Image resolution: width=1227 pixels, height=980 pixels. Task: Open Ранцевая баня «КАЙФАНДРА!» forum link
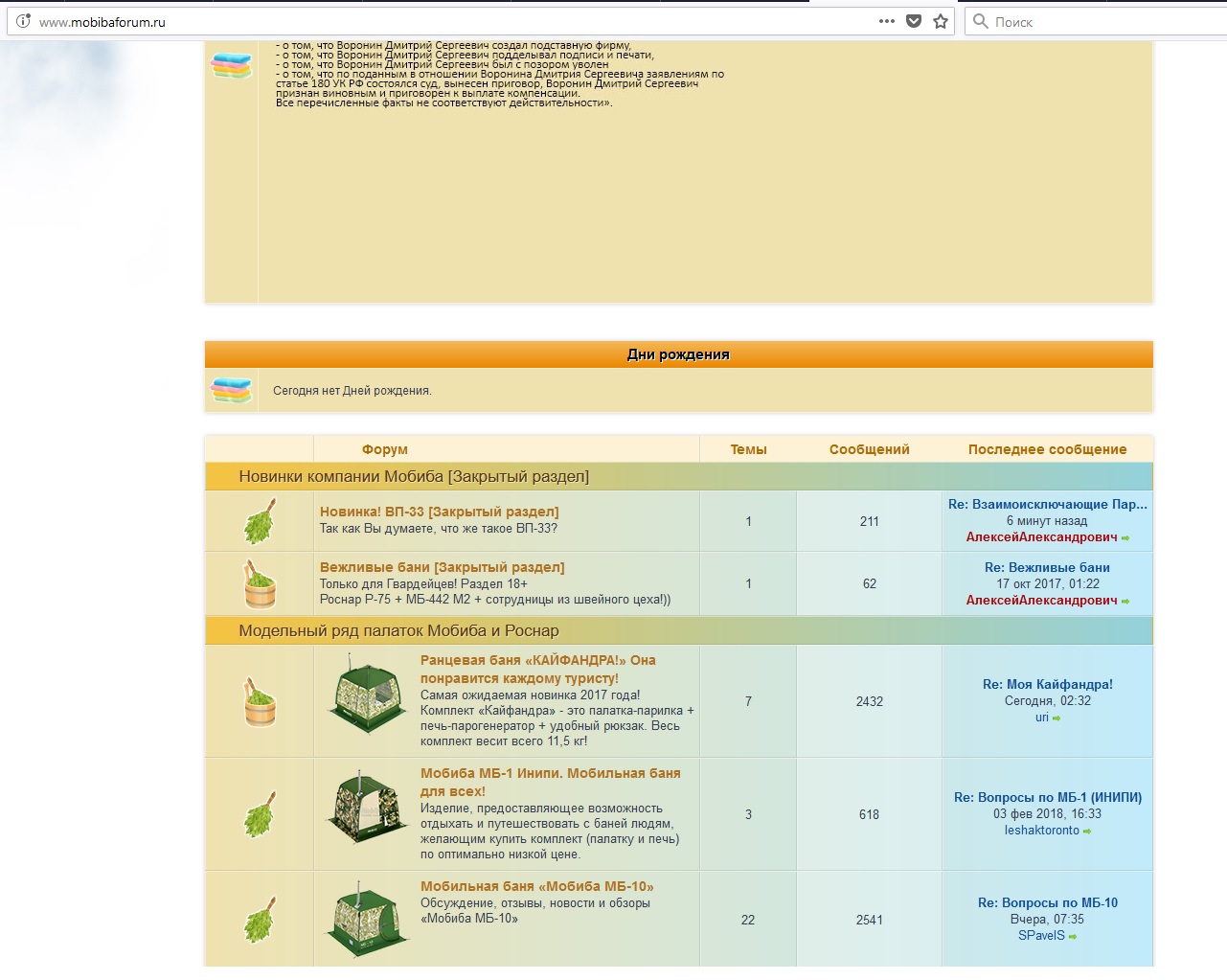537,660
